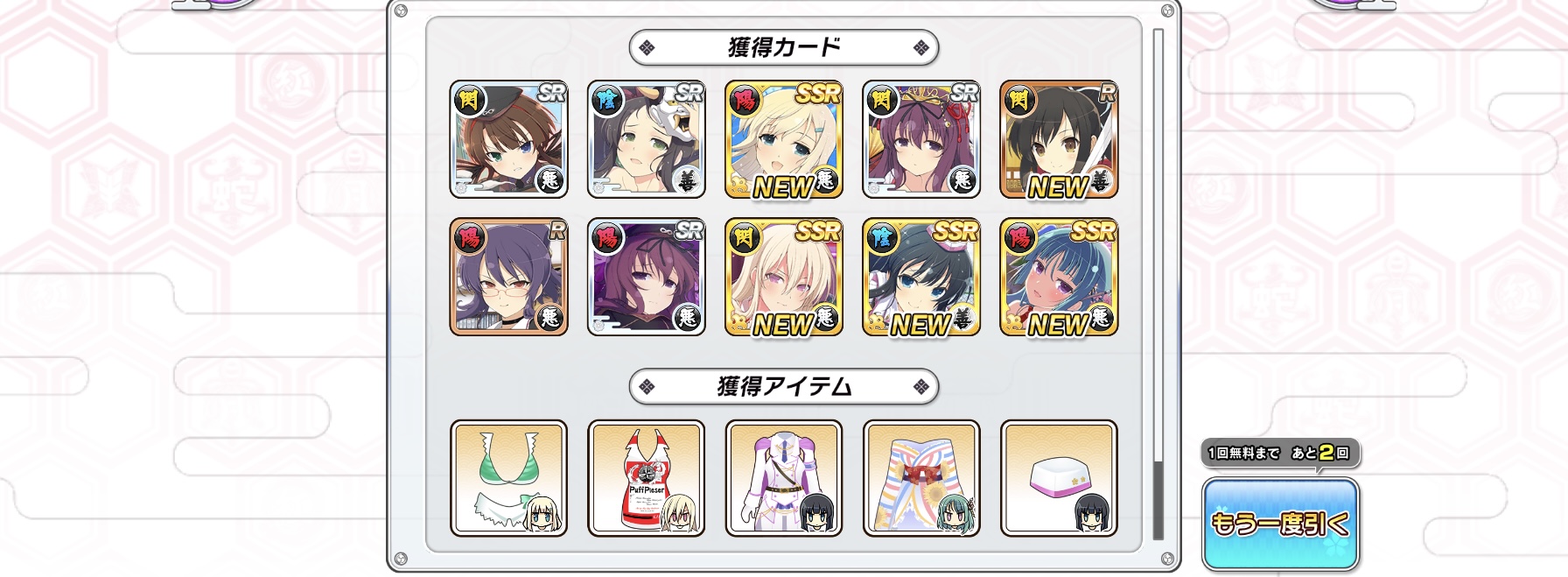Select the new R black-haired girl with sword card
The width and height of the screenshot is (1568, 577).
click(1059, 139)
